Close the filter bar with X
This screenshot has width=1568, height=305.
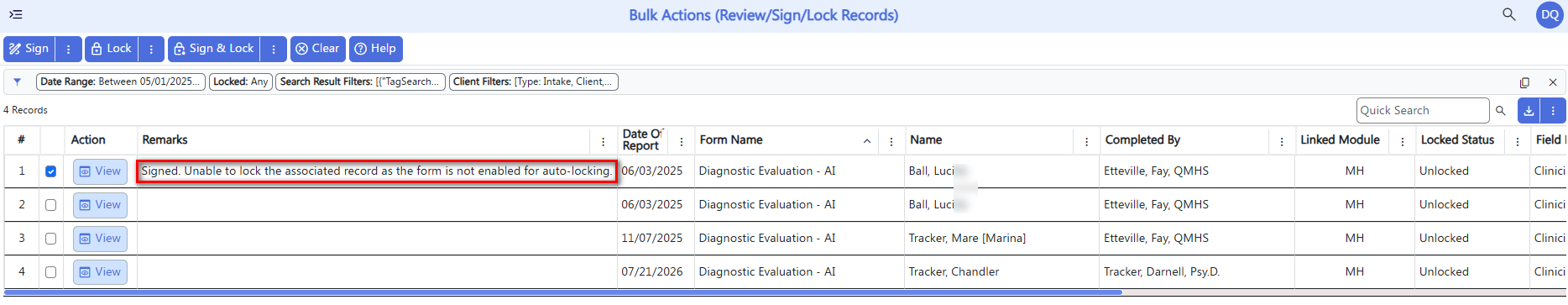[1553, 82]
